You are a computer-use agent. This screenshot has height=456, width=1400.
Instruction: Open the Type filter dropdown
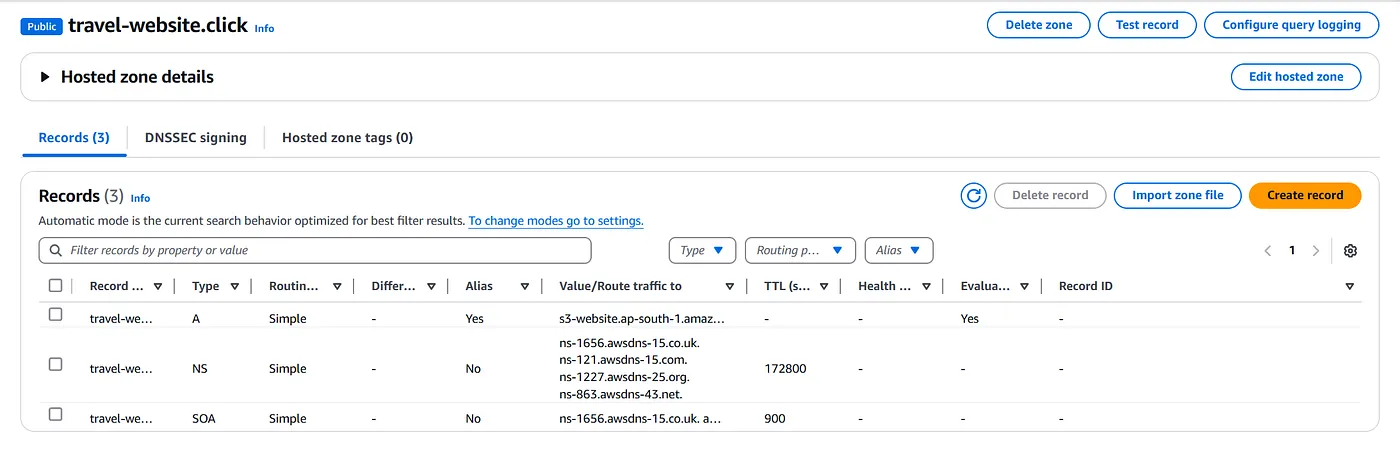coord(702,251)
